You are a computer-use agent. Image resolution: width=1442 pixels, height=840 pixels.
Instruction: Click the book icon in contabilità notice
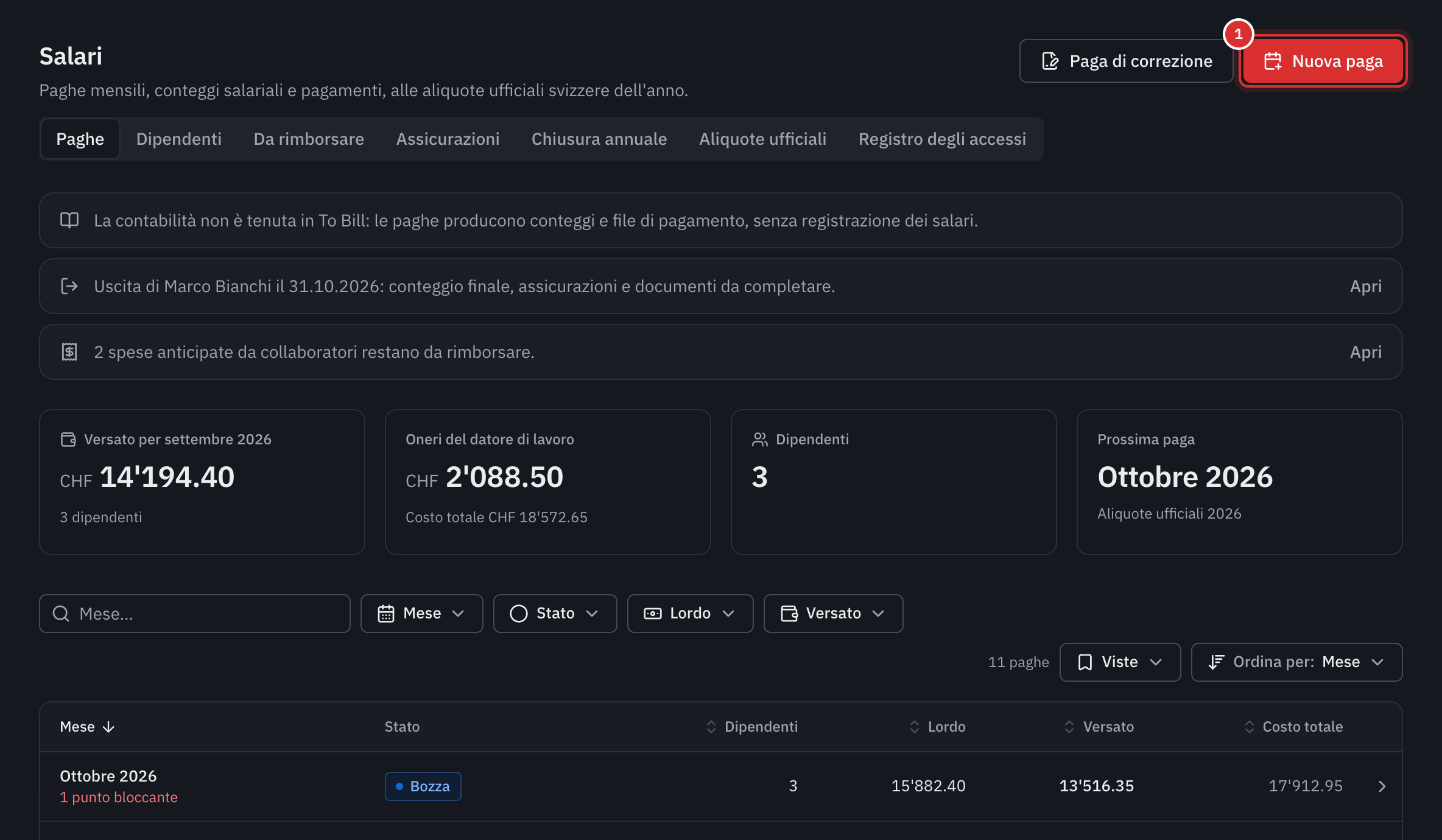tap(69, 220)
